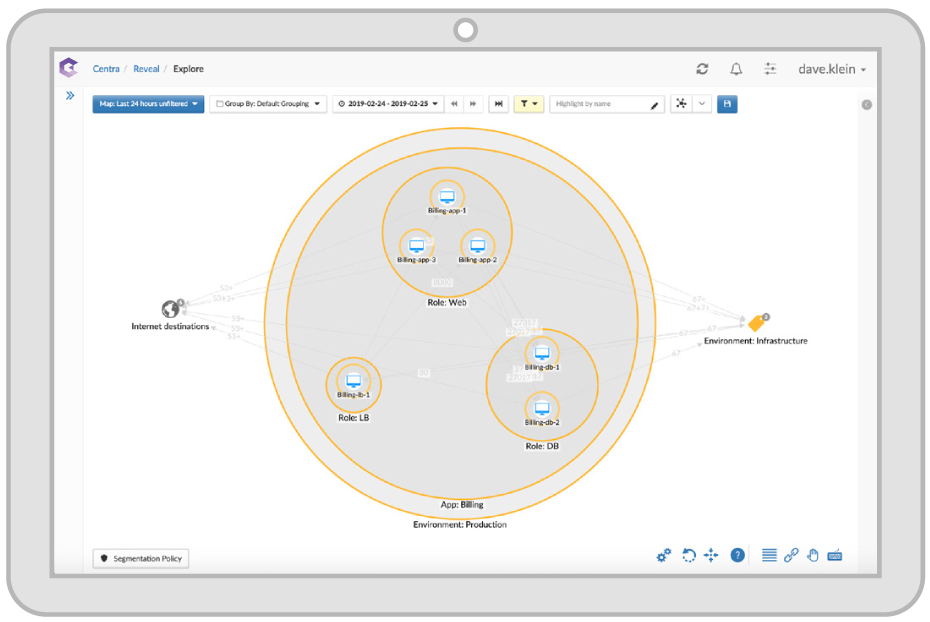
Task: Open the Map: Last 24 hours dropdown
Action: pyautogui.click(x=148, y=103)
